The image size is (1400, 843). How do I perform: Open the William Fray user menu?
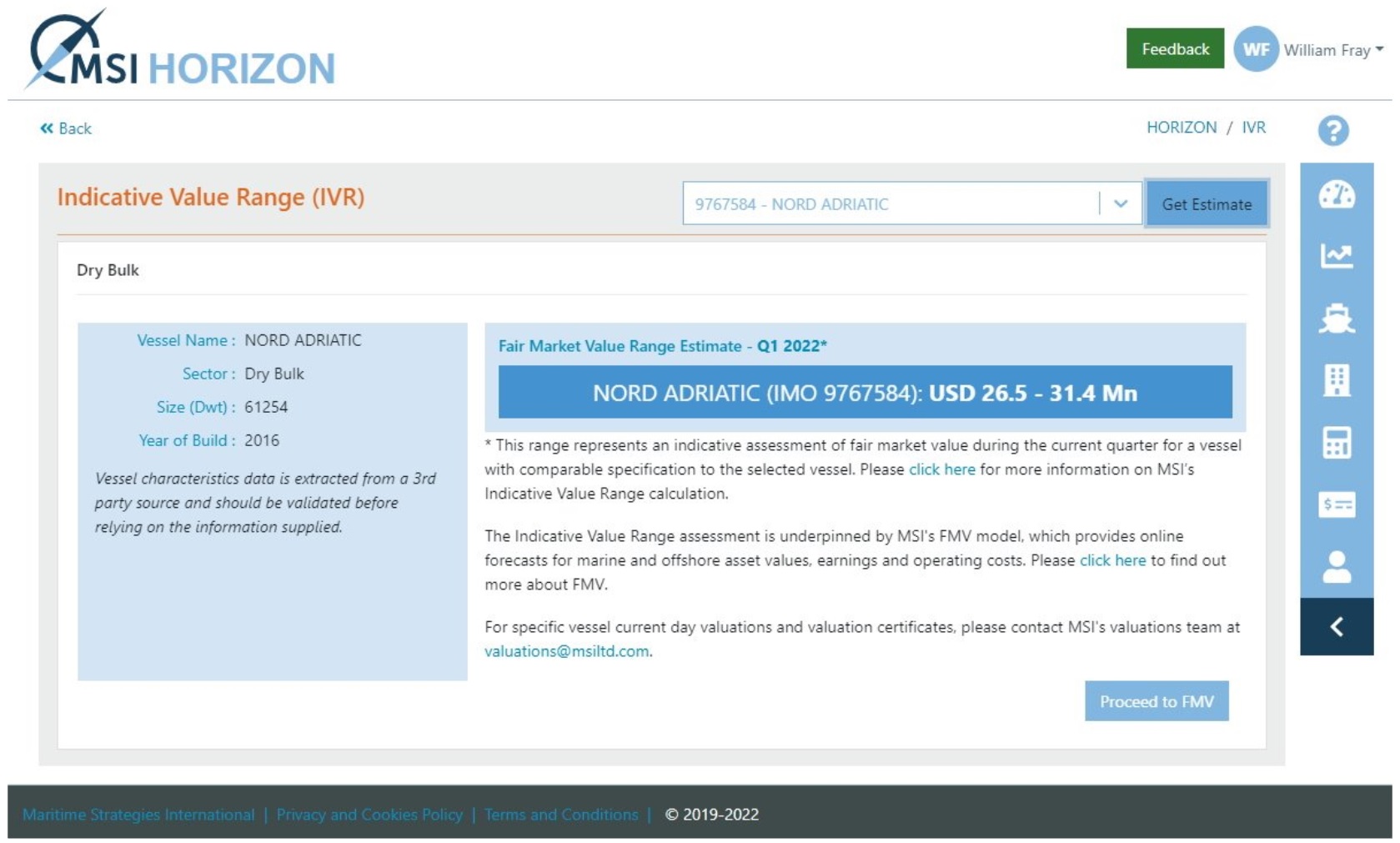click(1332, 50)
